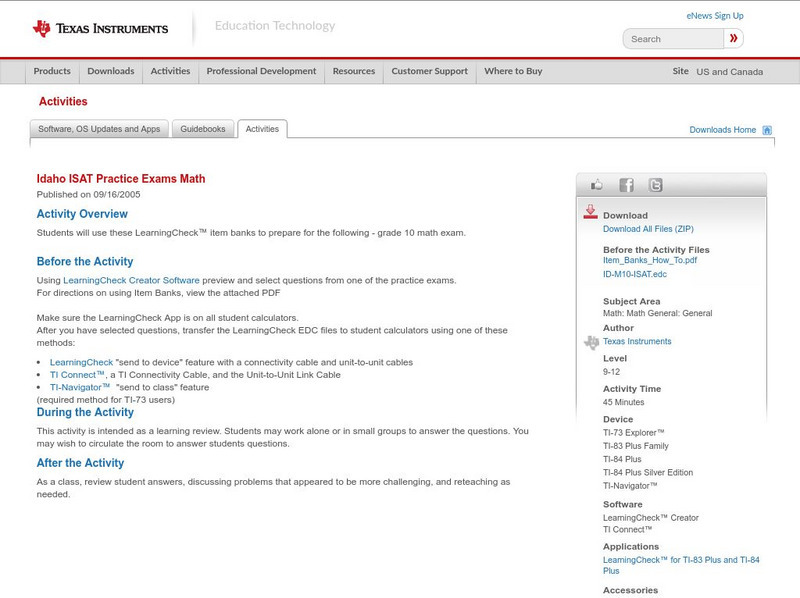Switch to the Guidebooks tab
Image resolution: width=800 pixels, height=598 pixels.
204,129
